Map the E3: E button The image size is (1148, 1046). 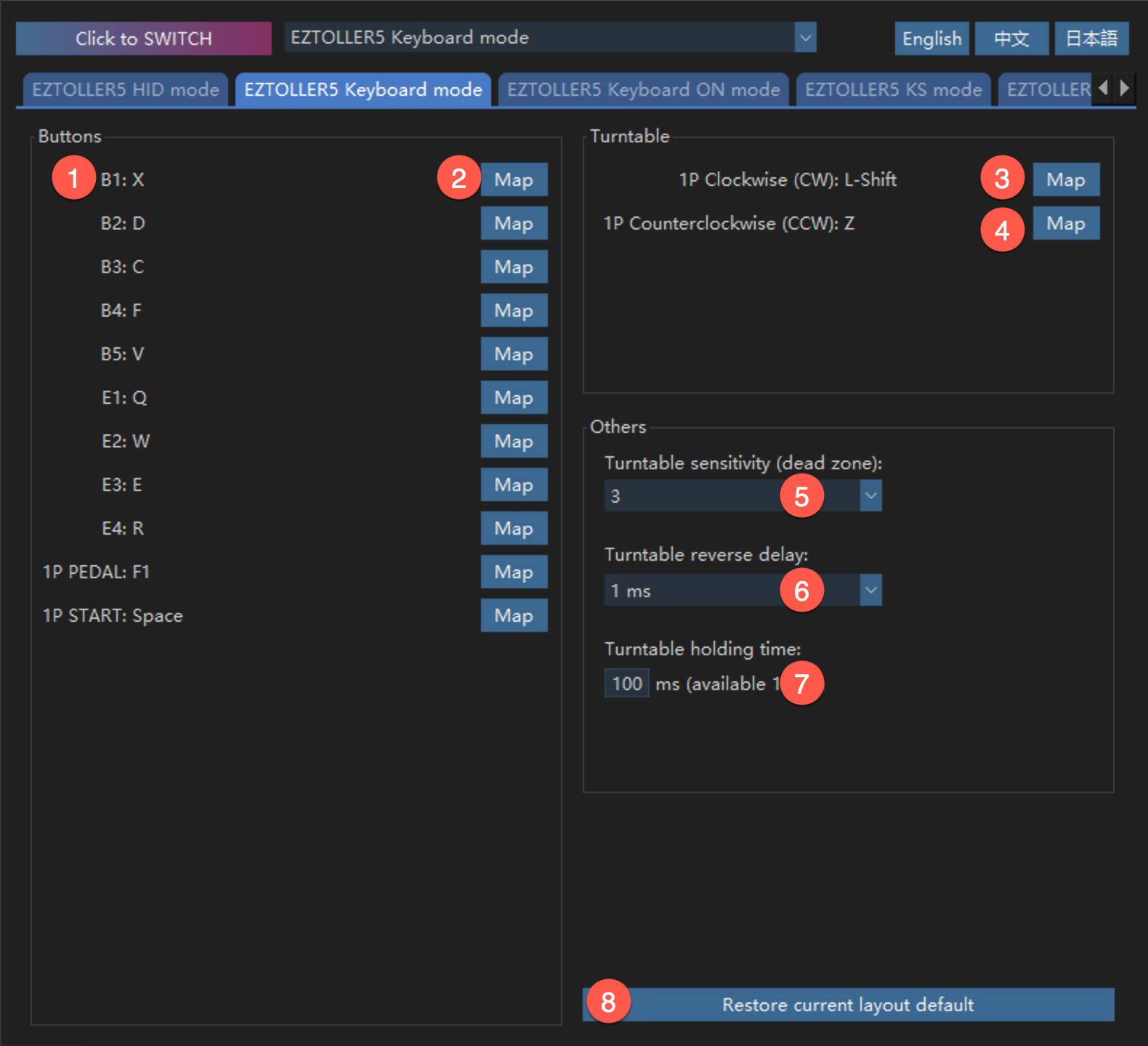pos(514,485)
